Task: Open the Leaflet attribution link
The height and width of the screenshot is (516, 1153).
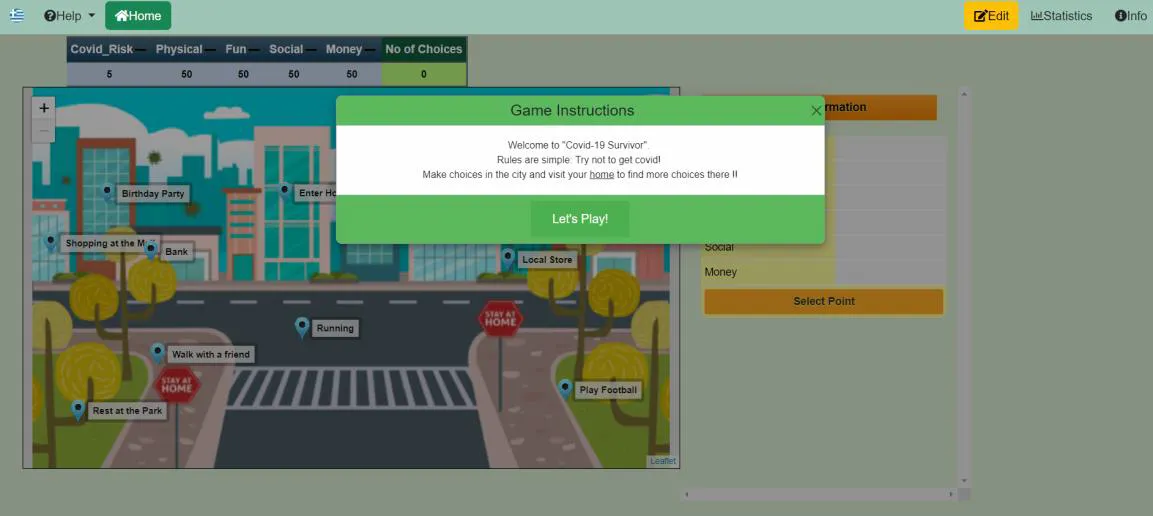Action: pyautogui.click(x=663, y=461)
